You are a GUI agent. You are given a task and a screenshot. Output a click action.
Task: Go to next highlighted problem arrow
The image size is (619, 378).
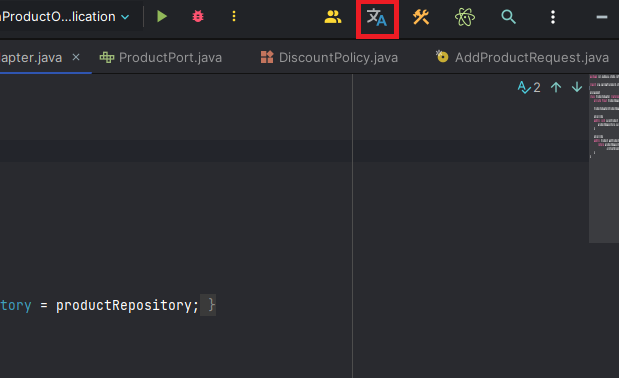tap(577, 87)
